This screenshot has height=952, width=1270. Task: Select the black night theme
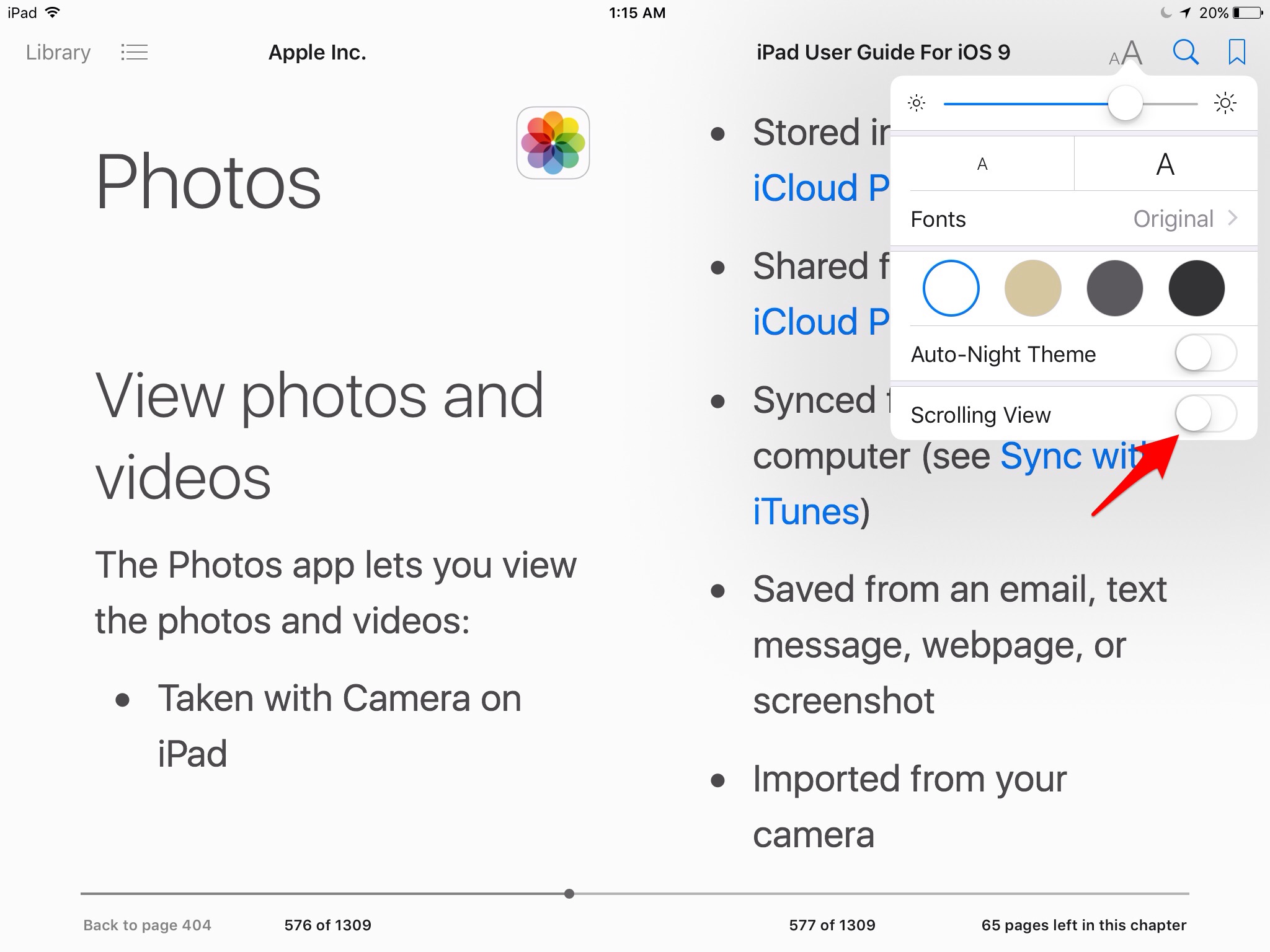[x=1197, y=288]
